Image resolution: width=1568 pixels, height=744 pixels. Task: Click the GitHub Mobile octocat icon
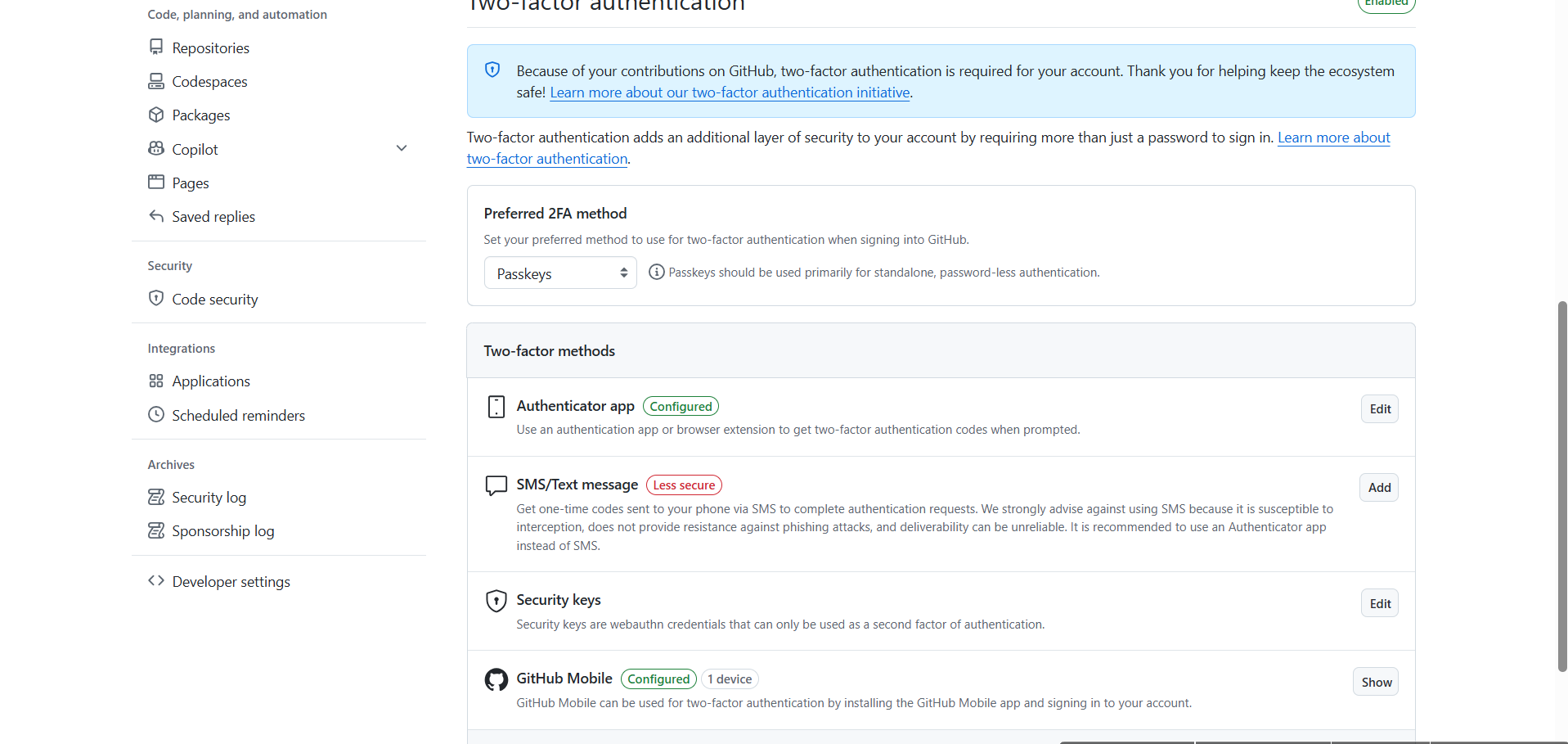496,679
